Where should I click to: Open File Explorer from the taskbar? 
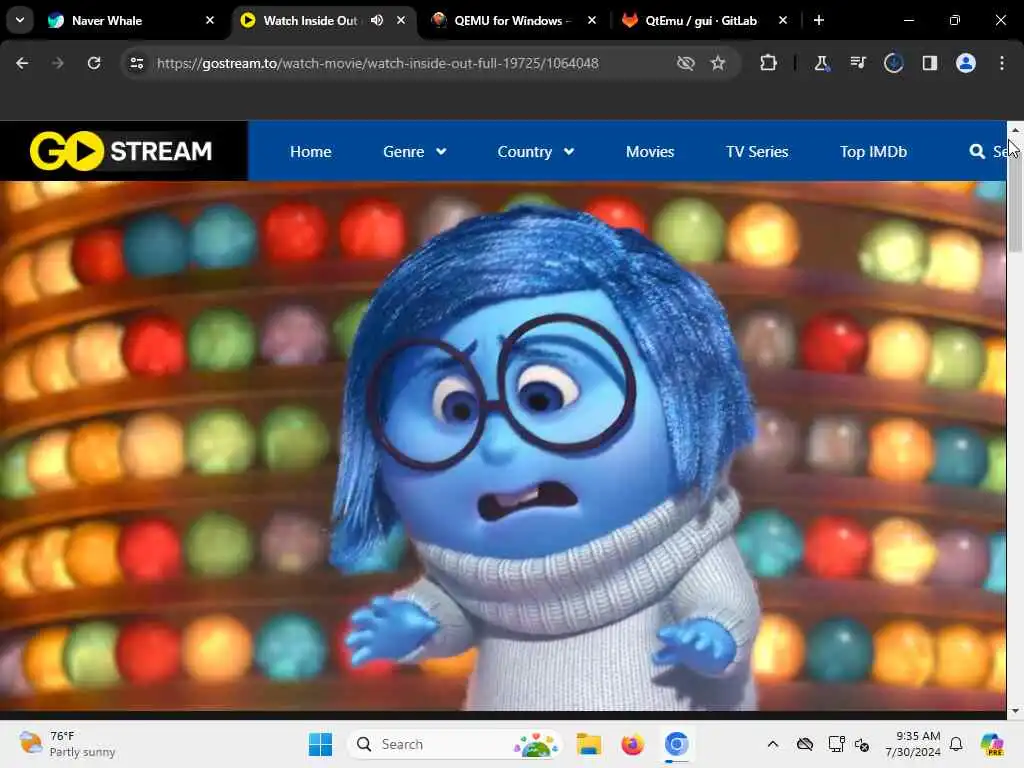[x=588, y=744]
